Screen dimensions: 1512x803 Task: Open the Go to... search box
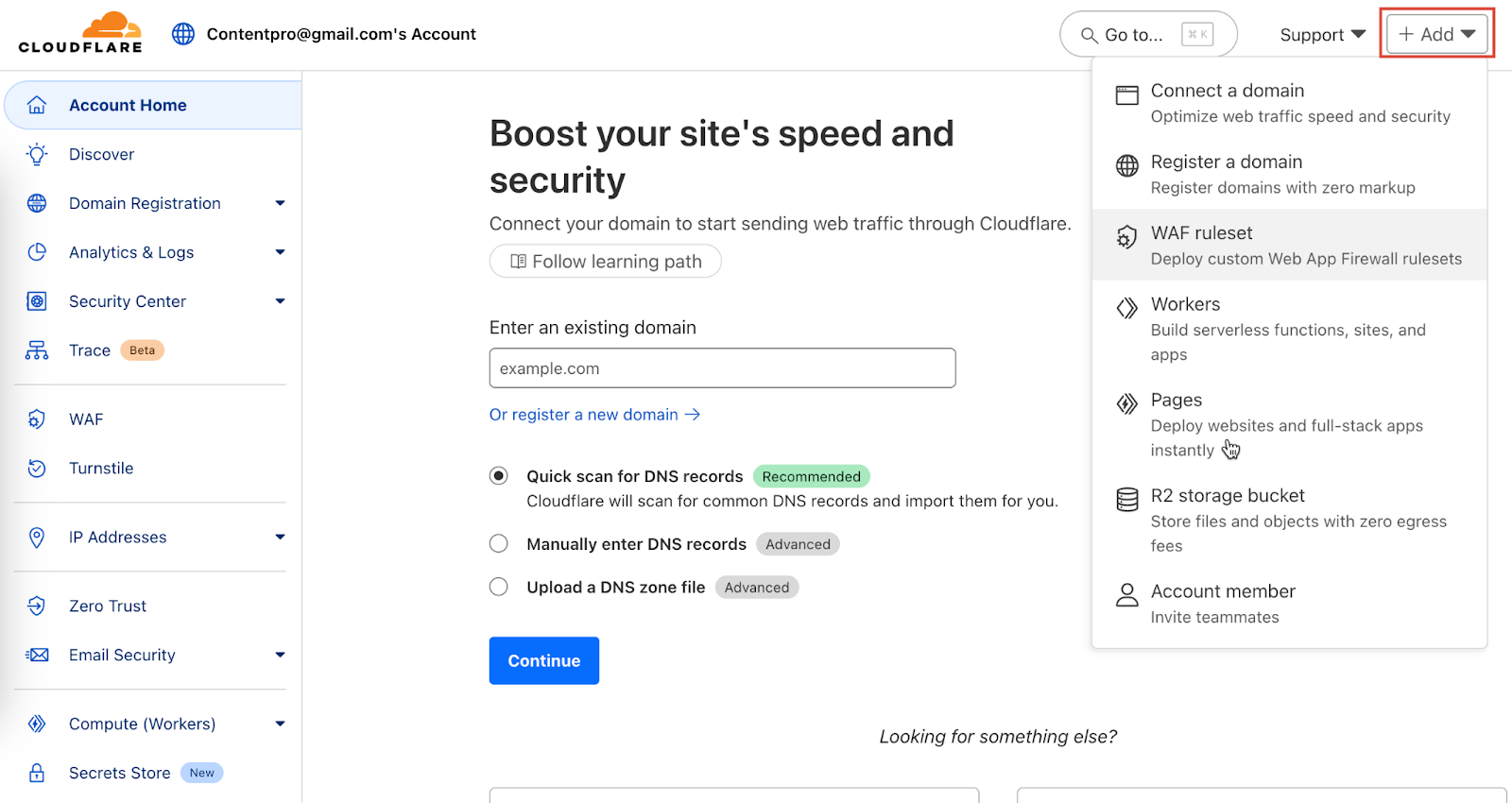(1148, 35)
